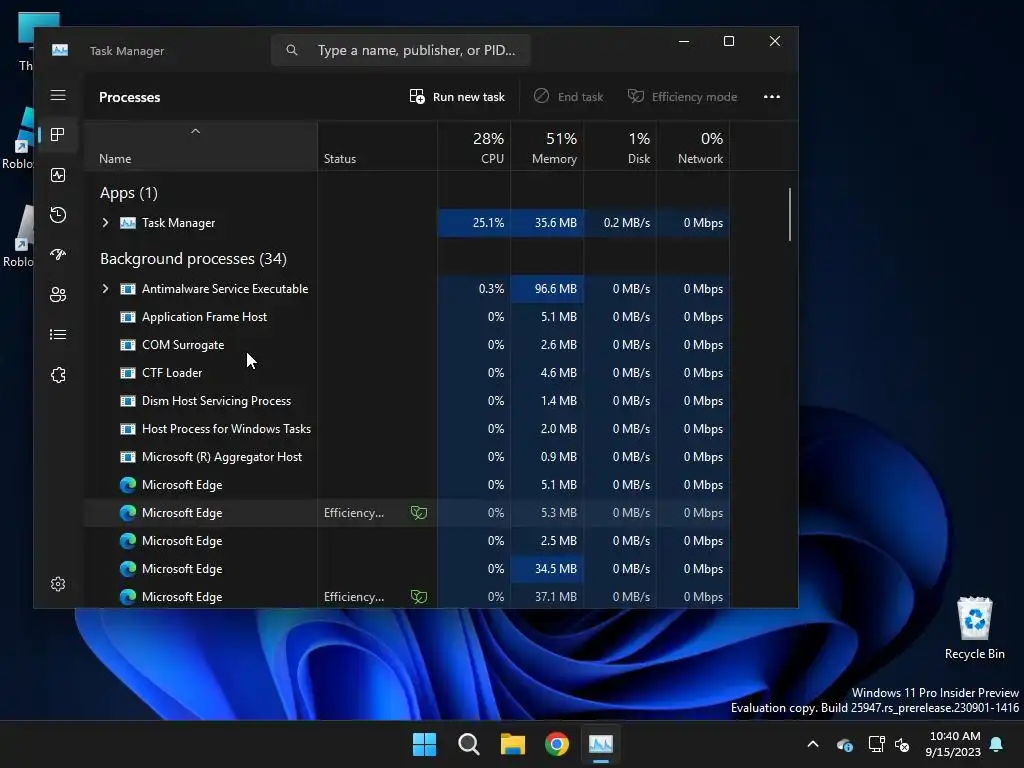Click the efficiency leaf icon on the 37.1 MB Edge row

click(419, 597)
